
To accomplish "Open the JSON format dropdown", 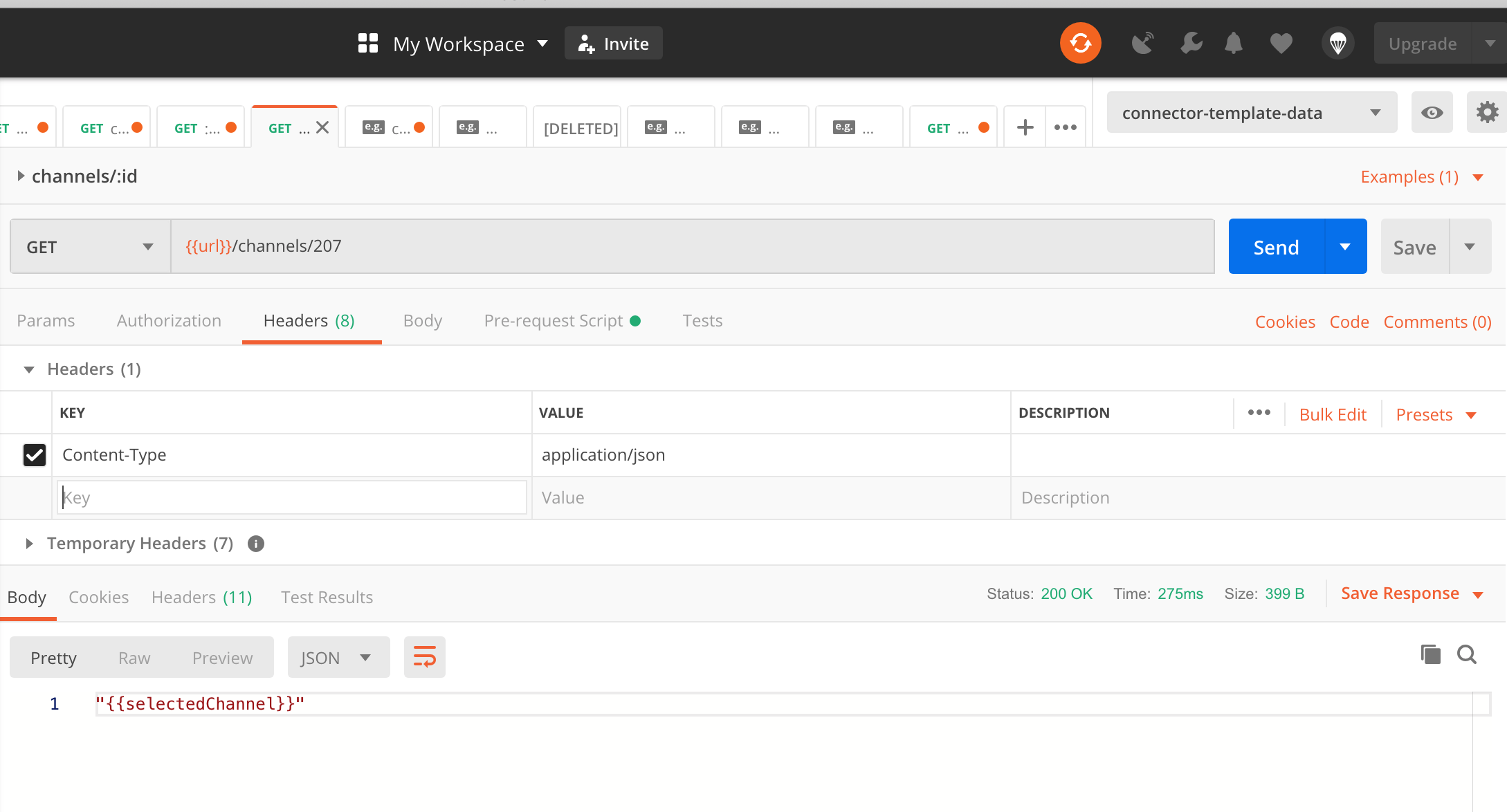I will coord(338,658).
